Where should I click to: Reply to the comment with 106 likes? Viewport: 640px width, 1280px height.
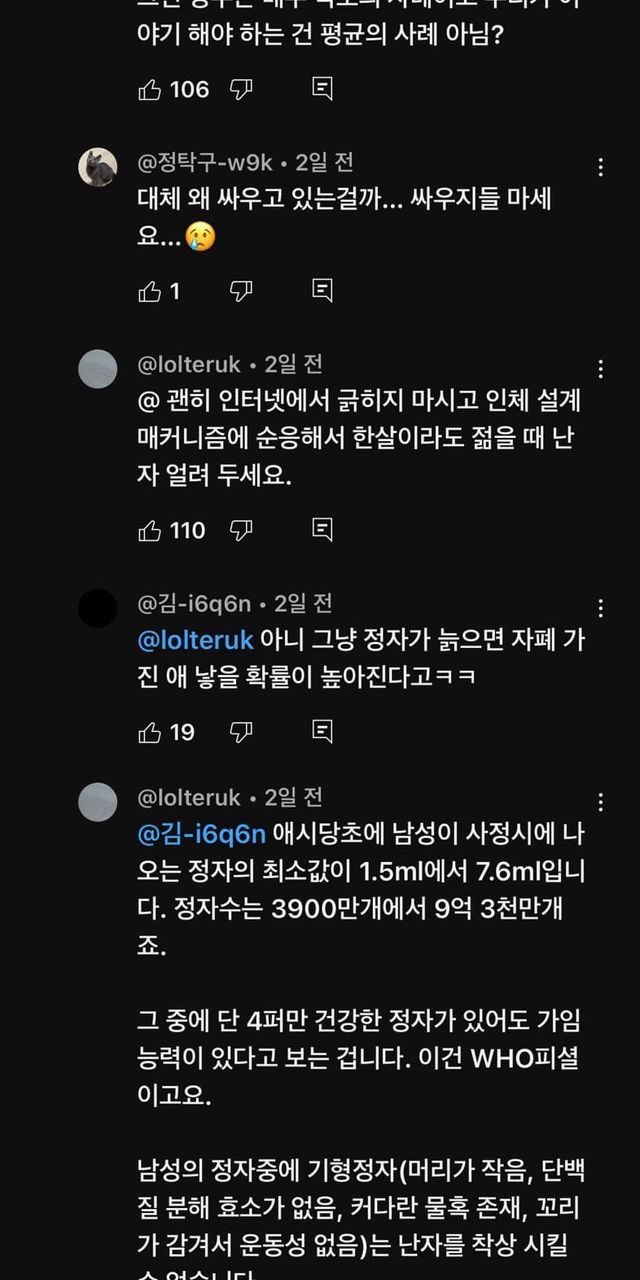pyautogui.click(x=322, y=90)
